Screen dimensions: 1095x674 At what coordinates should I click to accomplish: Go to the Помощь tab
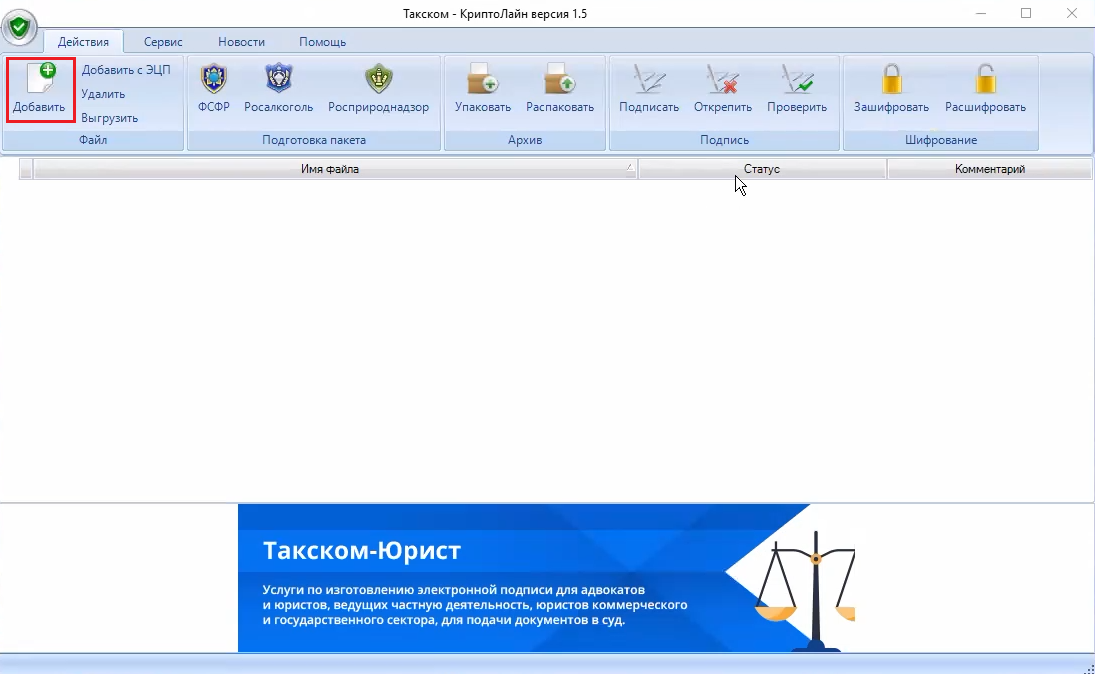coord(322,42)
